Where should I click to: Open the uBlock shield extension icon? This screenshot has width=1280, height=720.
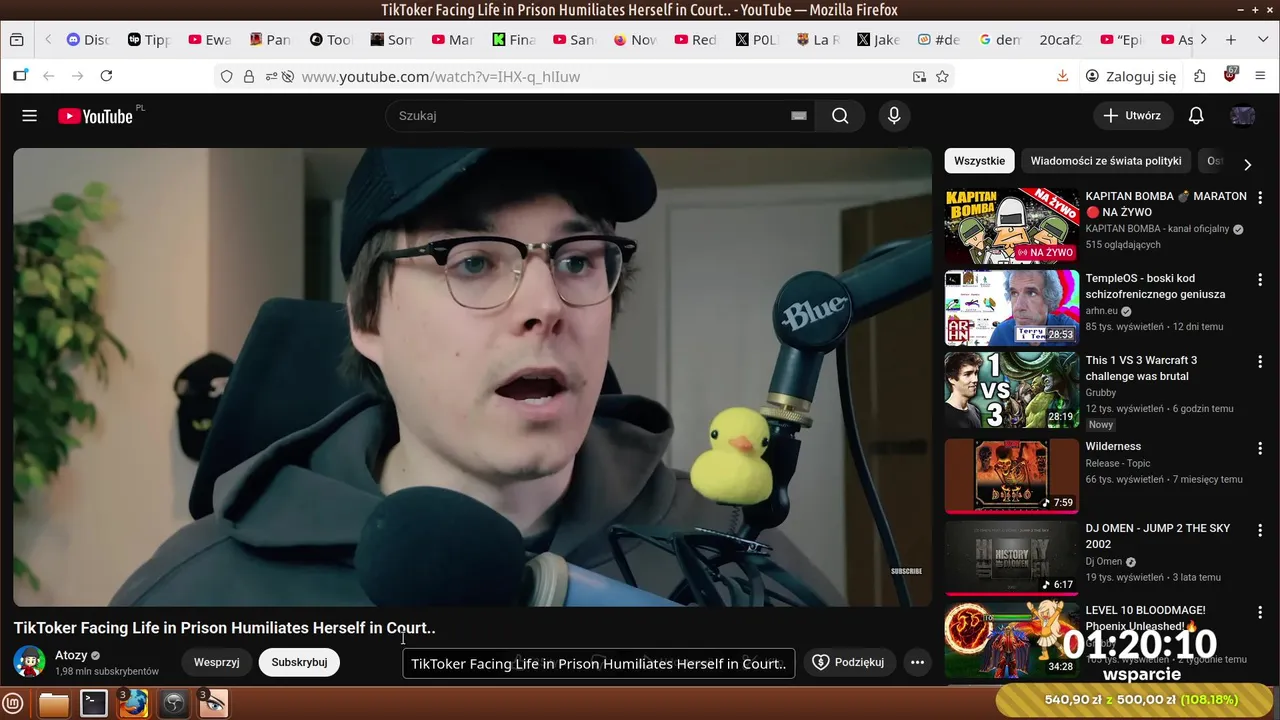[1230, 76]
